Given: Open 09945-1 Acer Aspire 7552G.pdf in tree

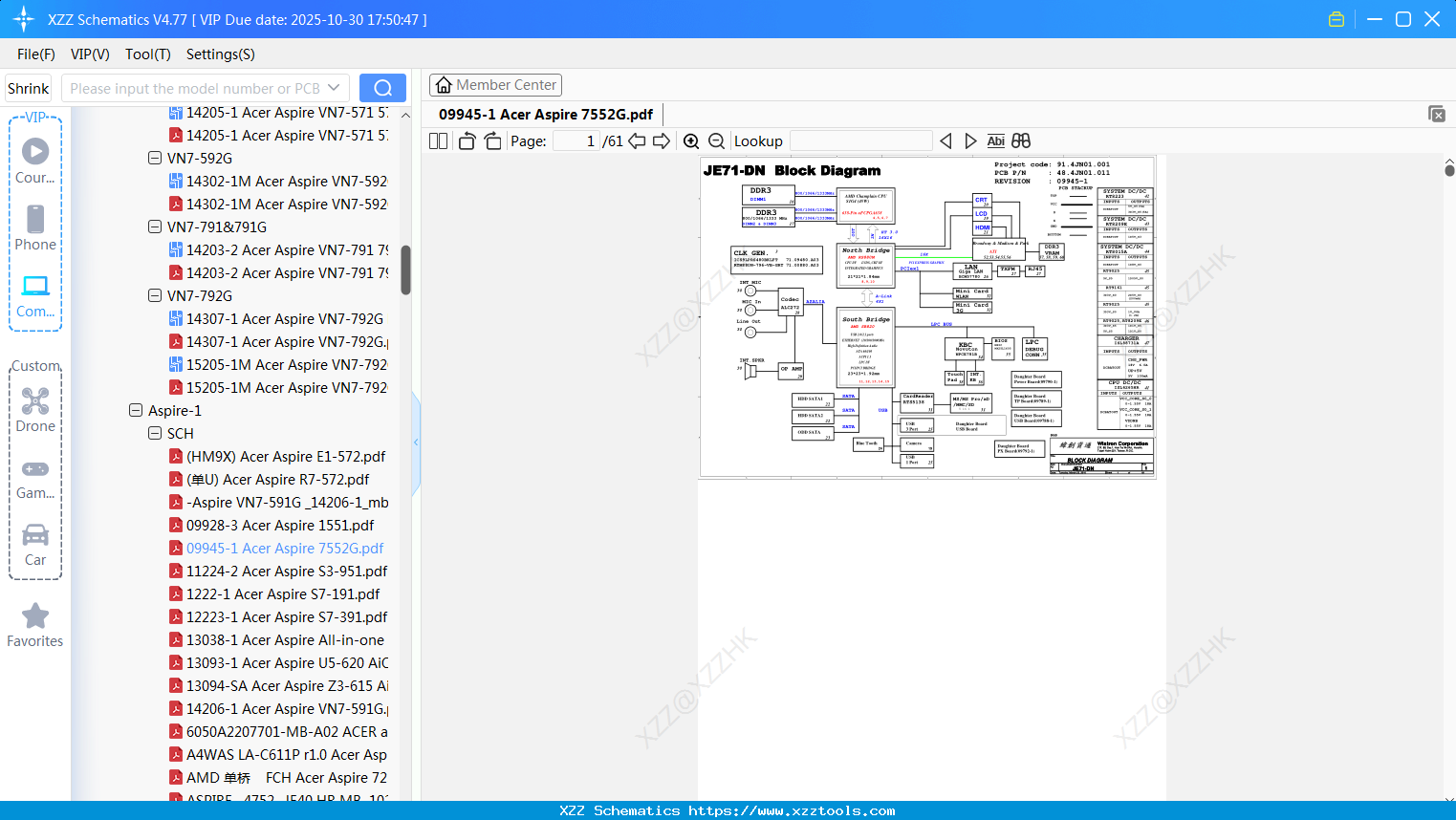Looking at the screenshot, I should (x=285, y=548).
